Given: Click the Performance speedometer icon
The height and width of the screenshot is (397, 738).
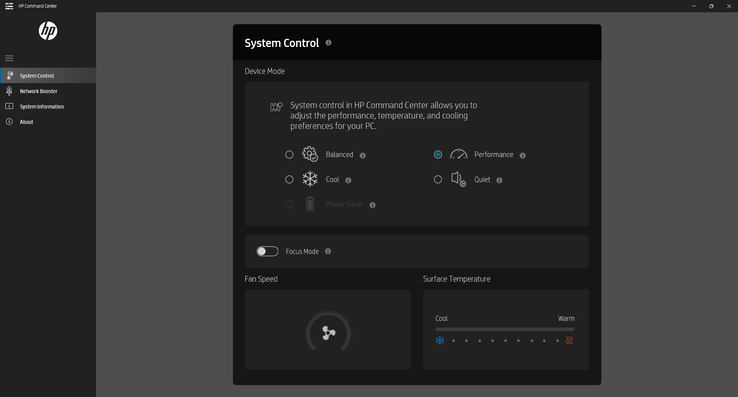Looking at the screenshot, I should 458,154.
